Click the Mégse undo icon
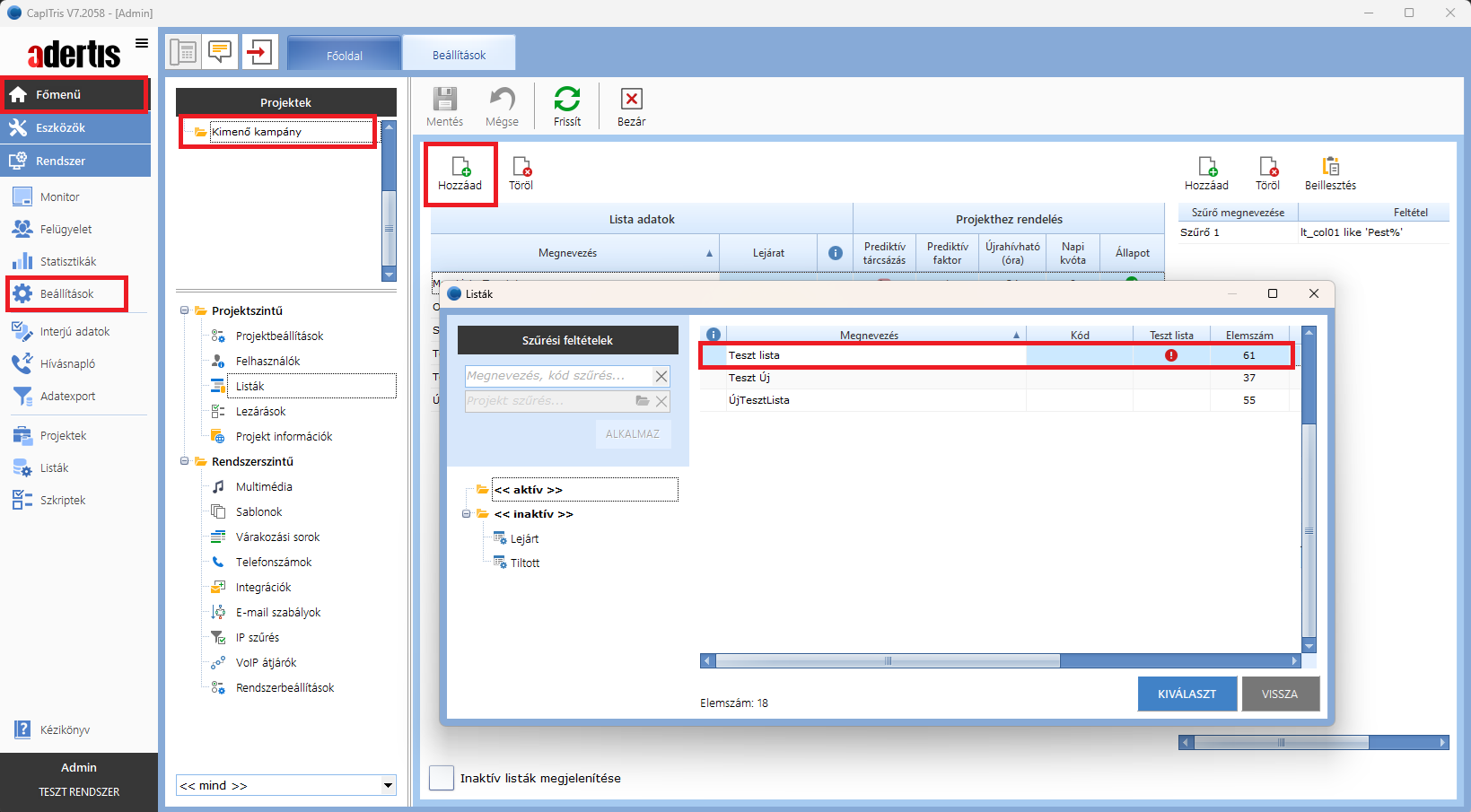The height and width of the screenshot is (812, 1471). (x=502, y=100)
